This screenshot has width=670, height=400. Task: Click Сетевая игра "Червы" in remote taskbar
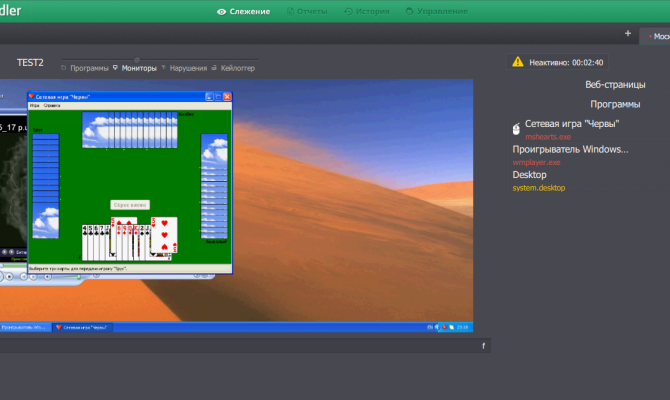[82, 327]
